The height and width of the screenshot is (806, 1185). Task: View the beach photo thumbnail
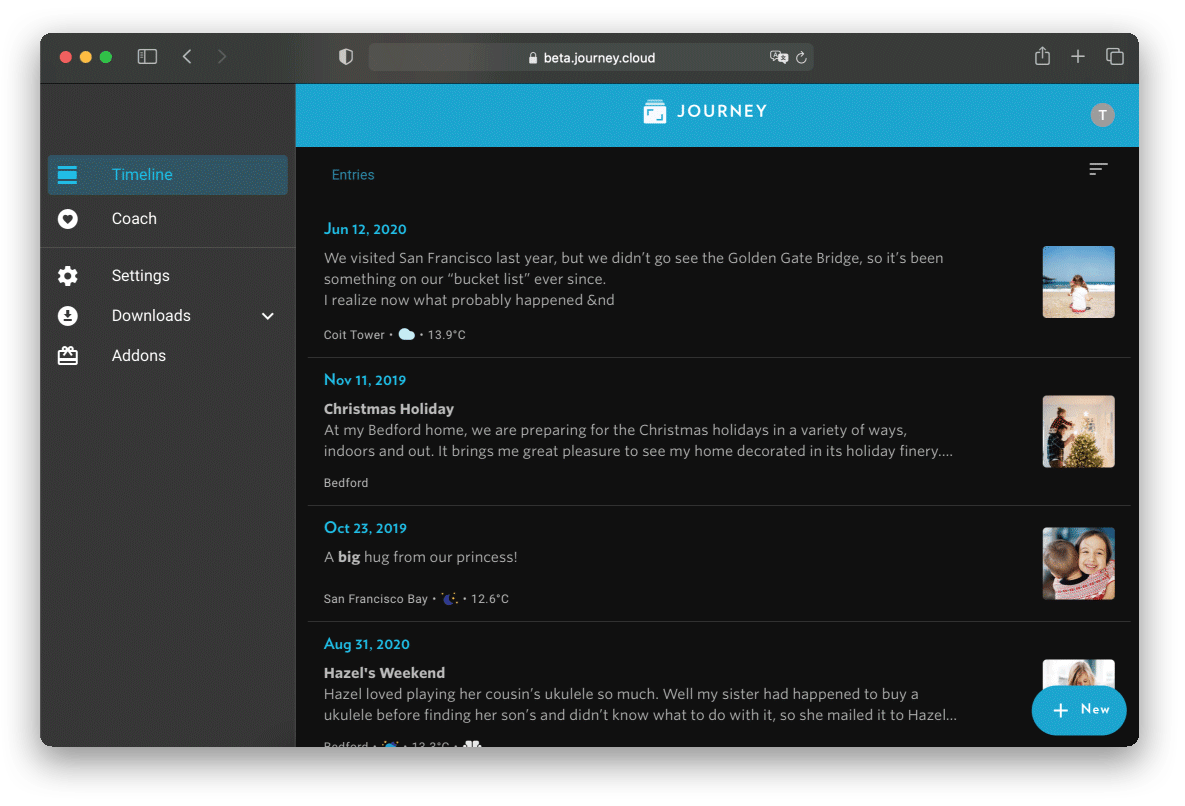coord(1078,282)
